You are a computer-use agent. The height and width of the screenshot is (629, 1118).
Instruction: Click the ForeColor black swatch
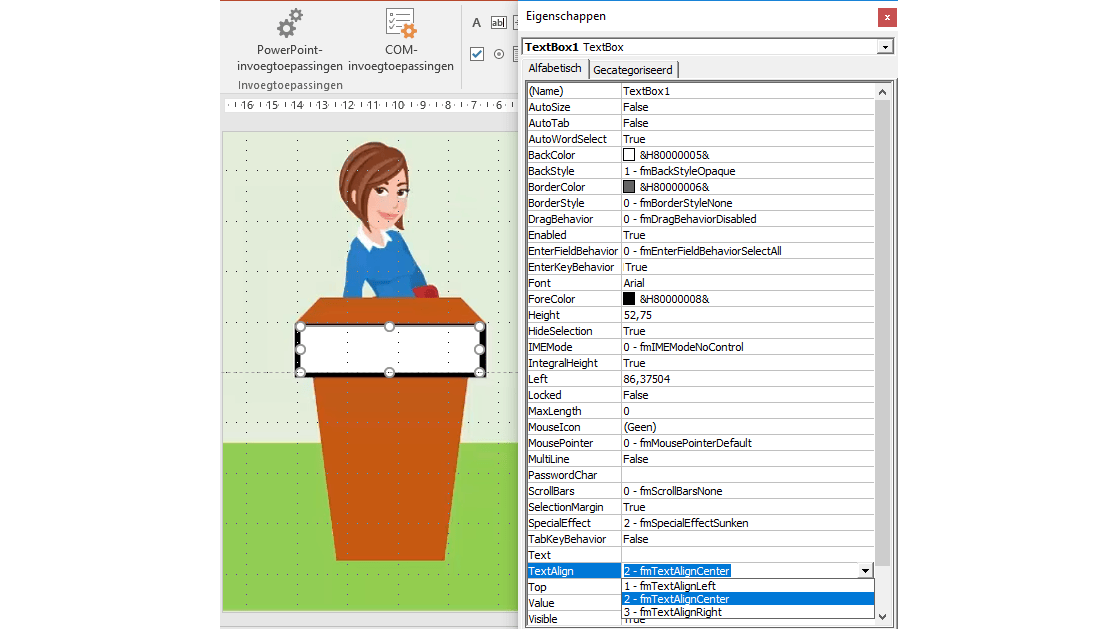pyautogui.click(x=629, y=299)
